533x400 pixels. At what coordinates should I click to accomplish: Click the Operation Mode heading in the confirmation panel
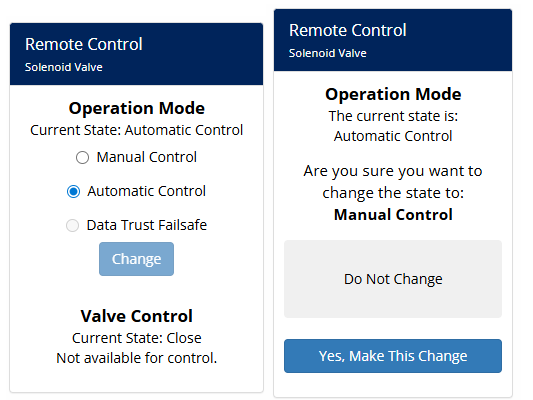tap(393, 94)
